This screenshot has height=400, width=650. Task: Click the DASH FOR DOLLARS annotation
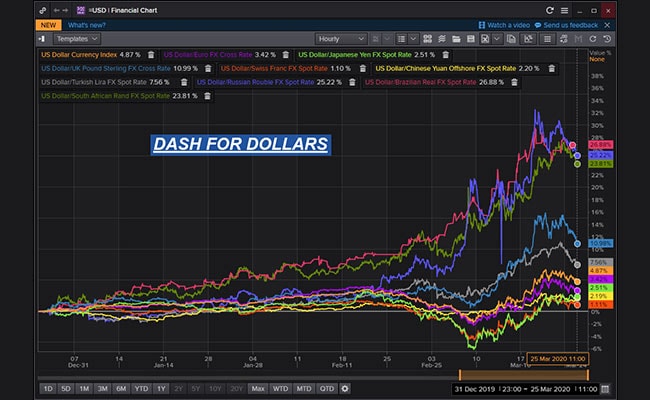click(240, 145)
